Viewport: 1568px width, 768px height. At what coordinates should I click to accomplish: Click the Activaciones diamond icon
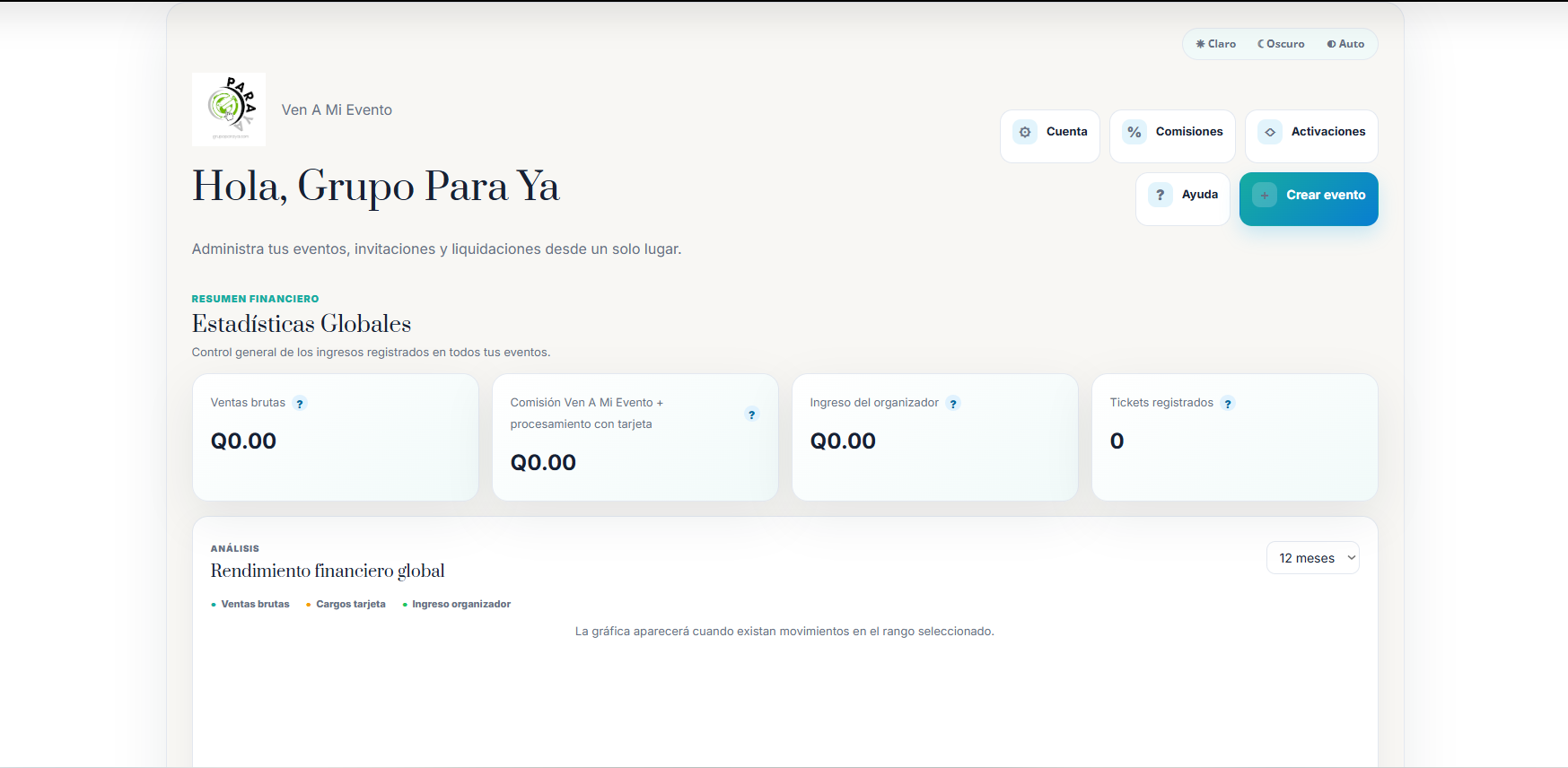pos(1270,132)
